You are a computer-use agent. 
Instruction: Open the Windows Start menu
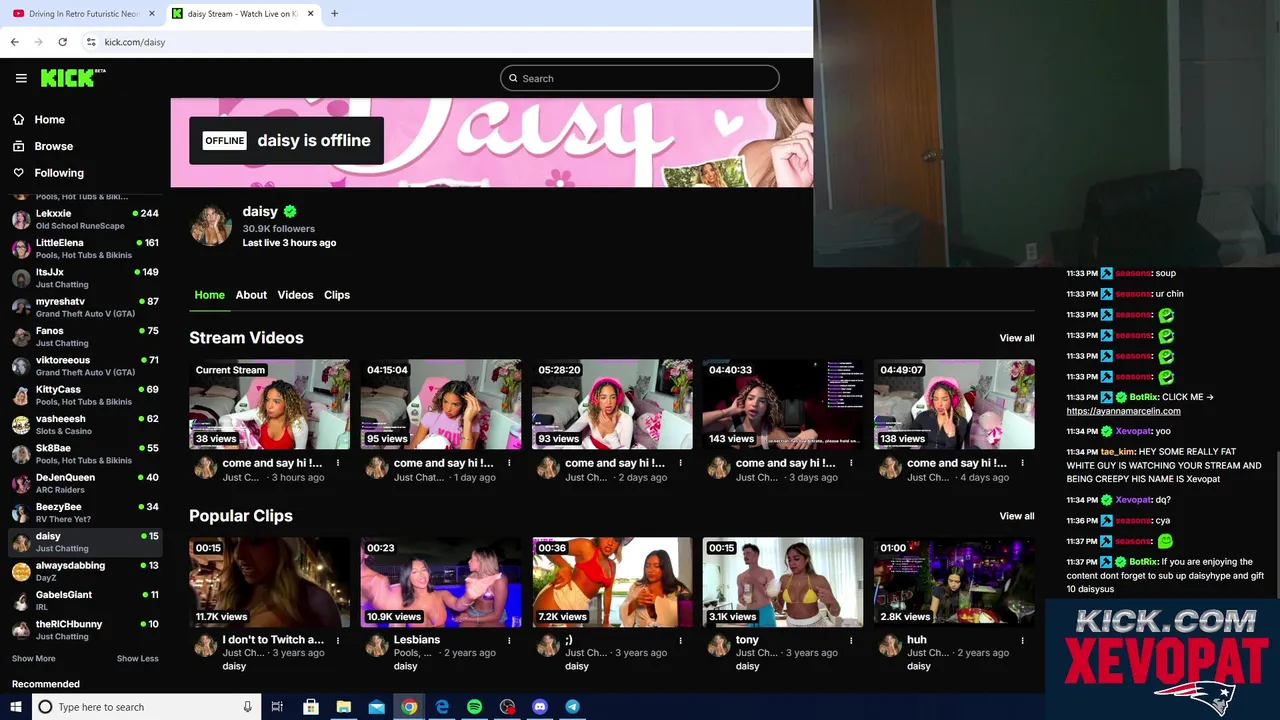pyautogui.click(x=15, y=707)
